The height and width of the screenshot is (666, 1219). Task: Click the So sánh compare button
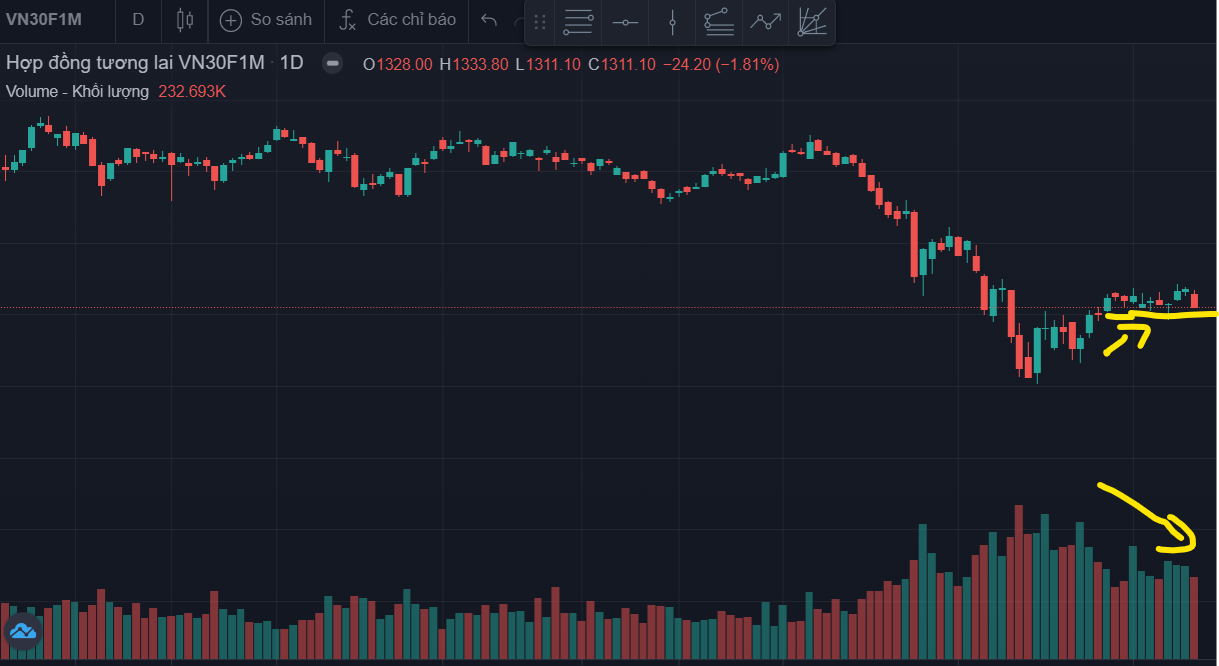pyautogui.click(x=266, y=20)
